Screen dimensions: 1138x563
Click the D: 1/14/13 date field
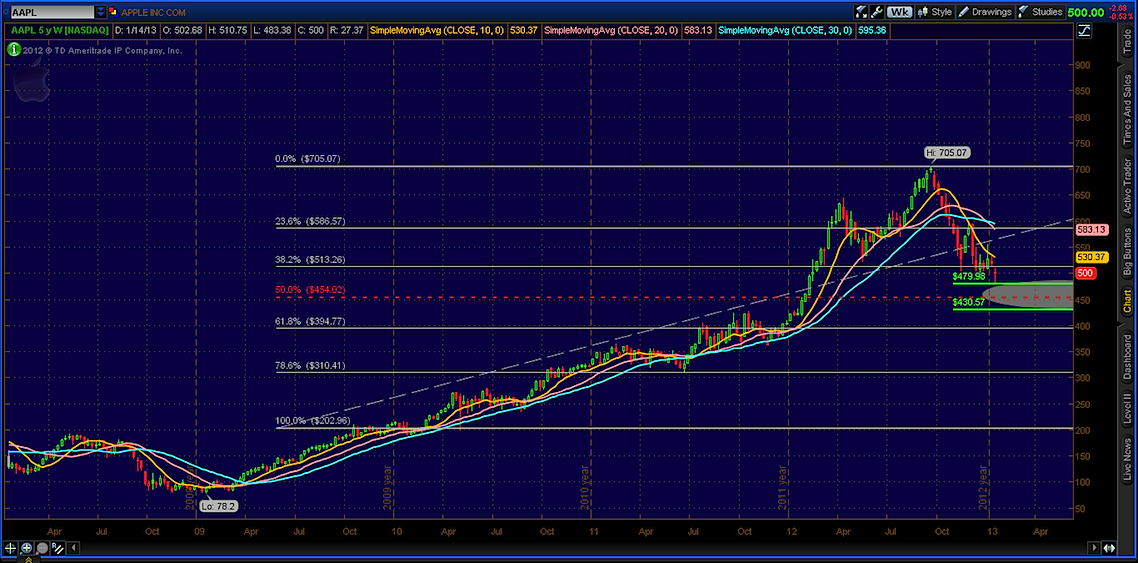pyautogui.click(x=135, y=30)
